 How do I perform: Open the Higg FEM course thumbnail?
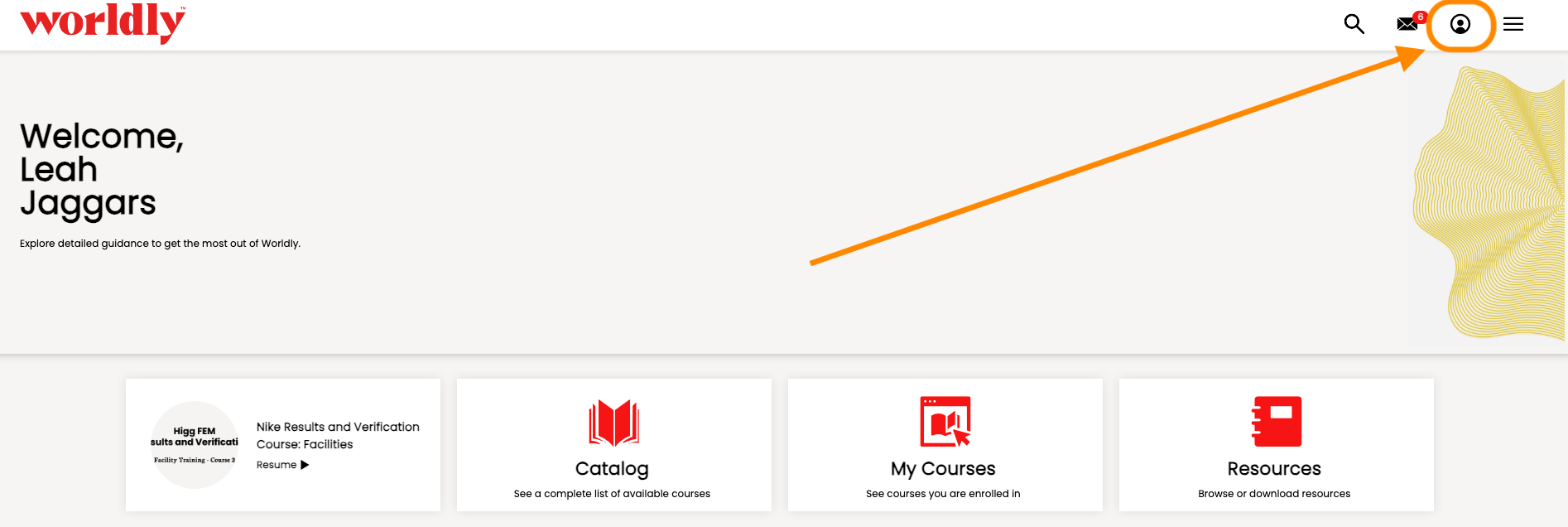(x=195, y=445)
